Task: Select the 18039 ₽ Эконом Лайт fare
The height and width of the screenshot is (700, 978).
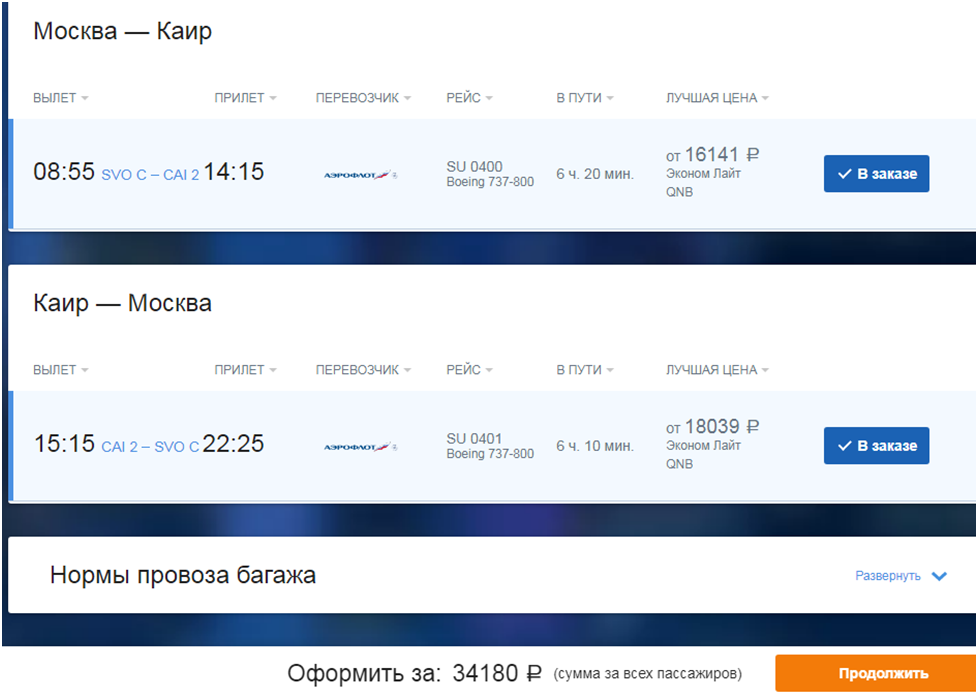Action: (712, 444)
